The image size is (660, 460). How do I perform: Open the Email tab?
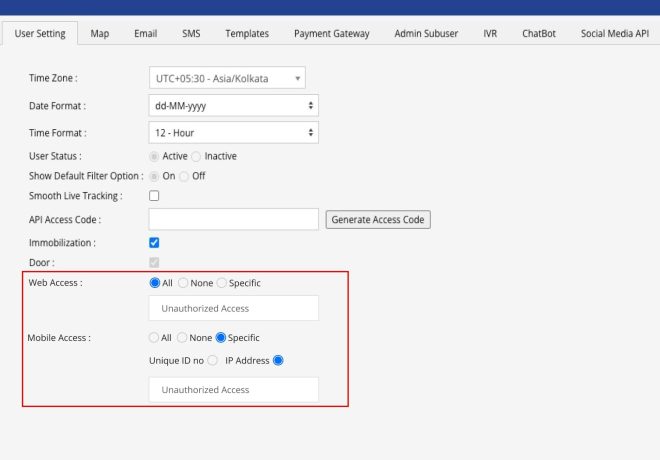[145, 33]
